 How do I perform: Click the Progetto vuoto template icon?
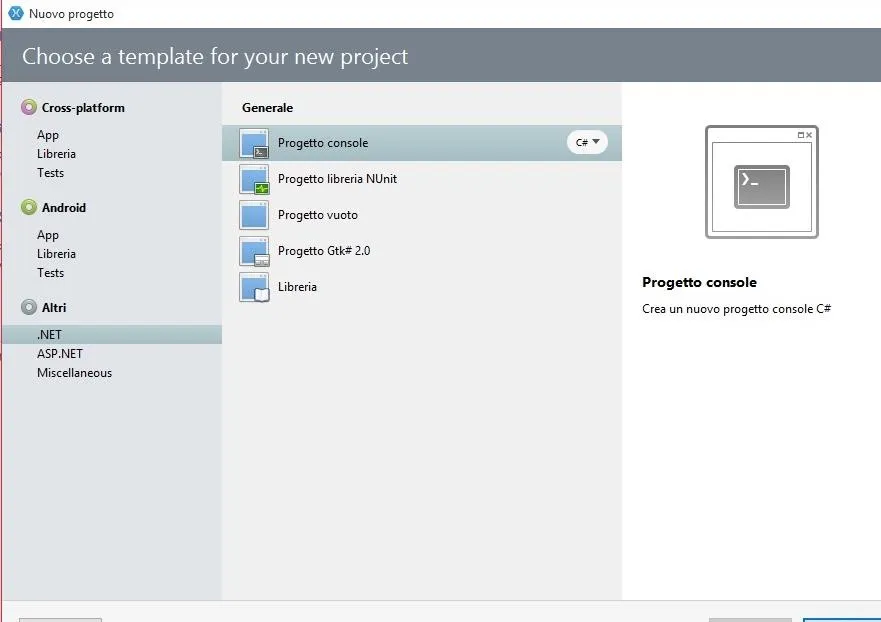[x=254, y=215]
